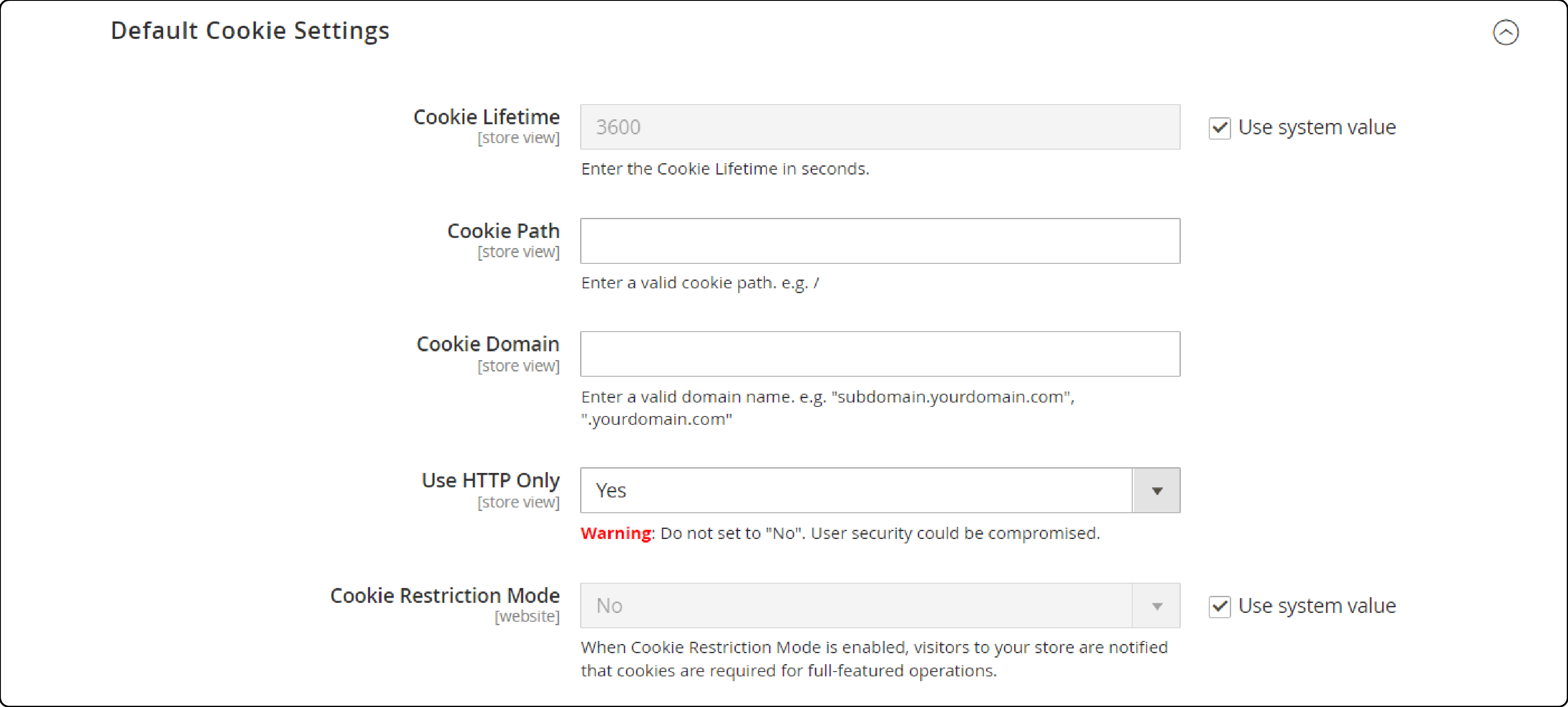Click the Cookie Restriction Mode description text
This screenshot has height=707, width=1568.
click(x=874, y=659)
